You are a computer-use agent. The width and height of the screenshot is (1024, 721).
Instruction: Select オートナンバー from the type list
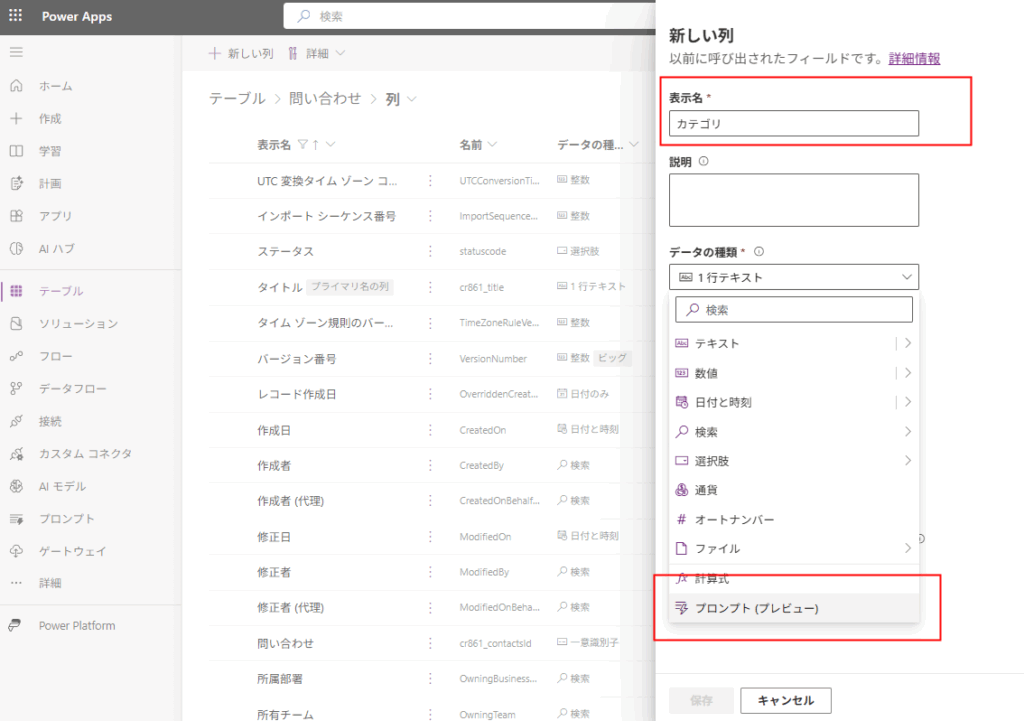click(x=734, y=520)
